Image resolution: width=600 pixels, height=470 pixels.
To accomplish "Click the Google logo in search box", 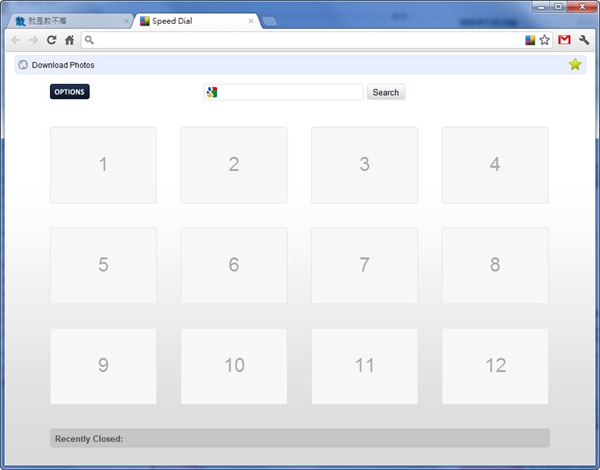I will (x=212, y=92).
